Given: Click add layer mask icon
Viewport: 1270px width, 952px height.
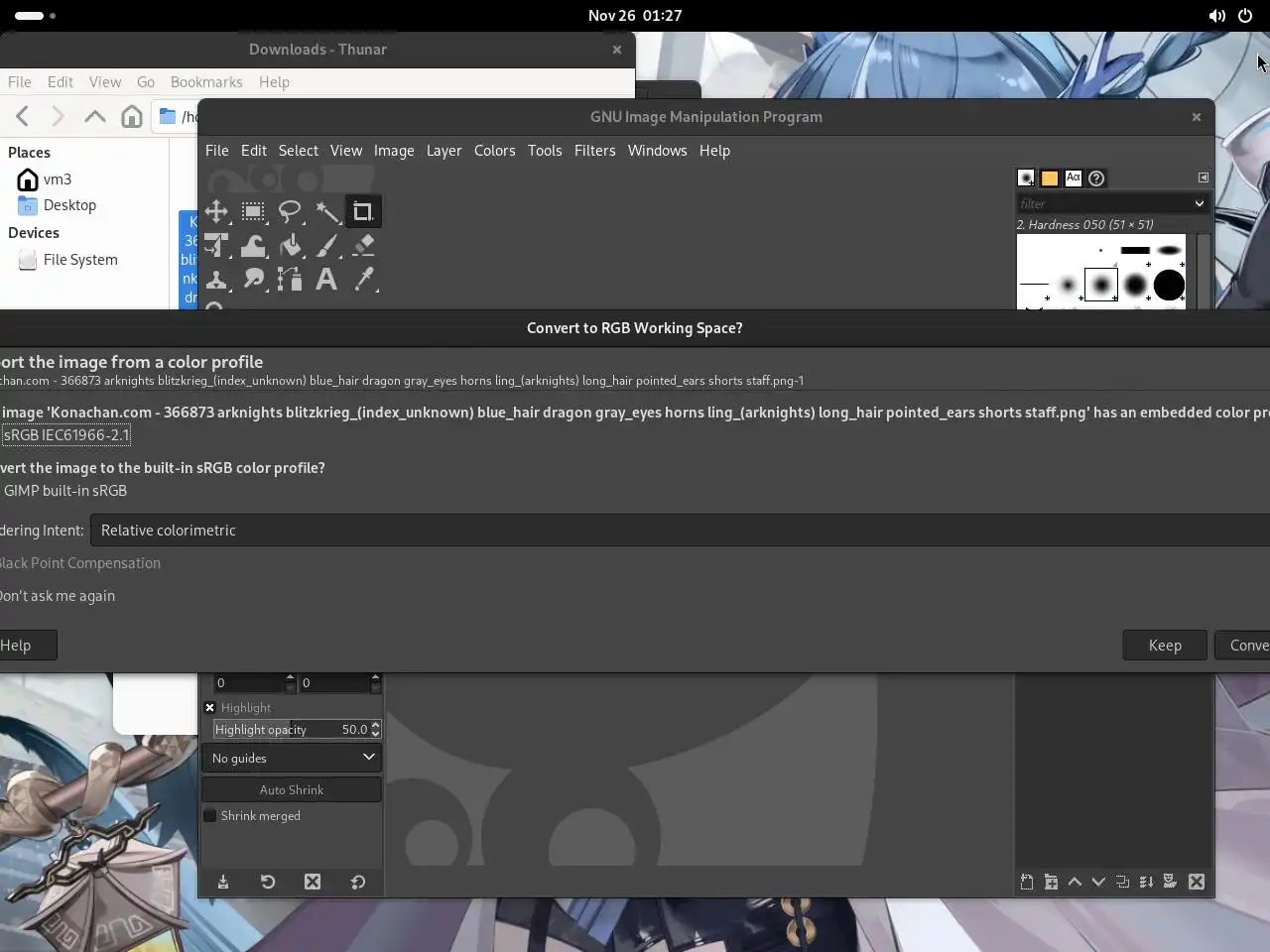Looking at the screenshot, I should [1170, 882].
